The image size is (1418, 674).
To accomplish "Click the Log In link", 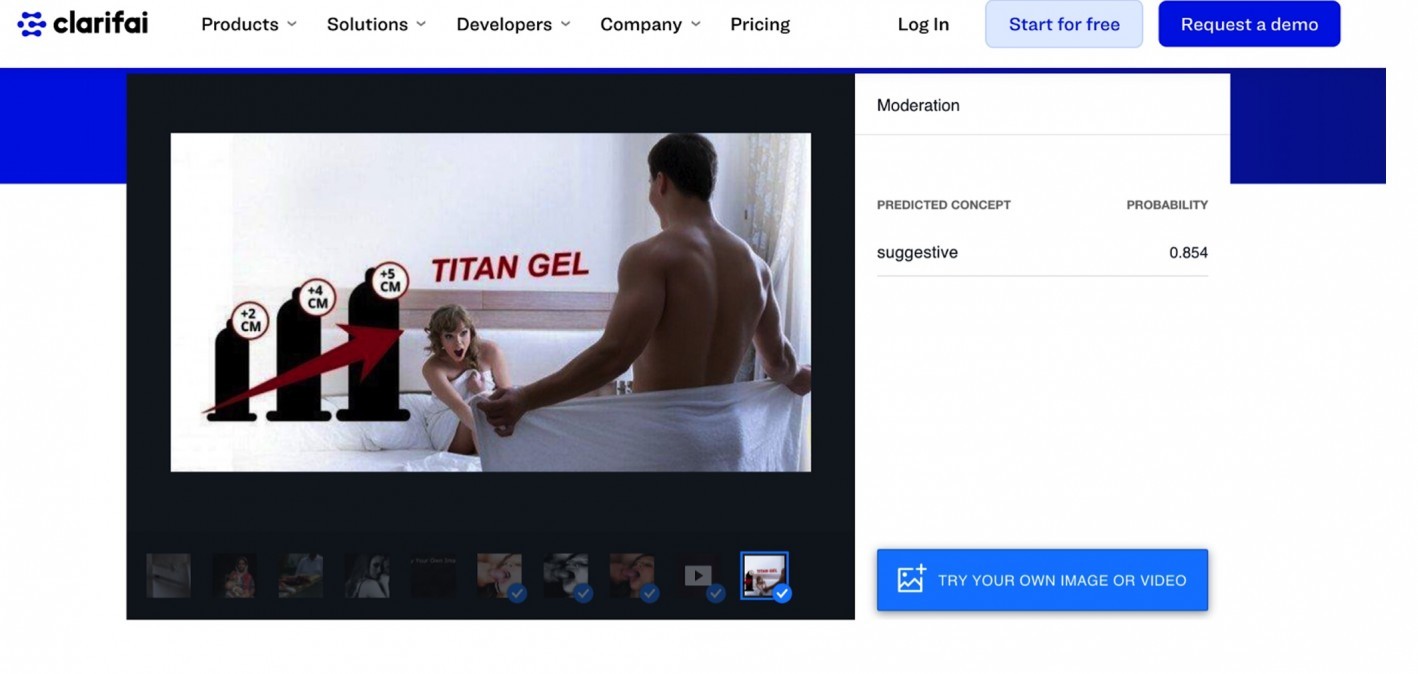I will point(923,24).
